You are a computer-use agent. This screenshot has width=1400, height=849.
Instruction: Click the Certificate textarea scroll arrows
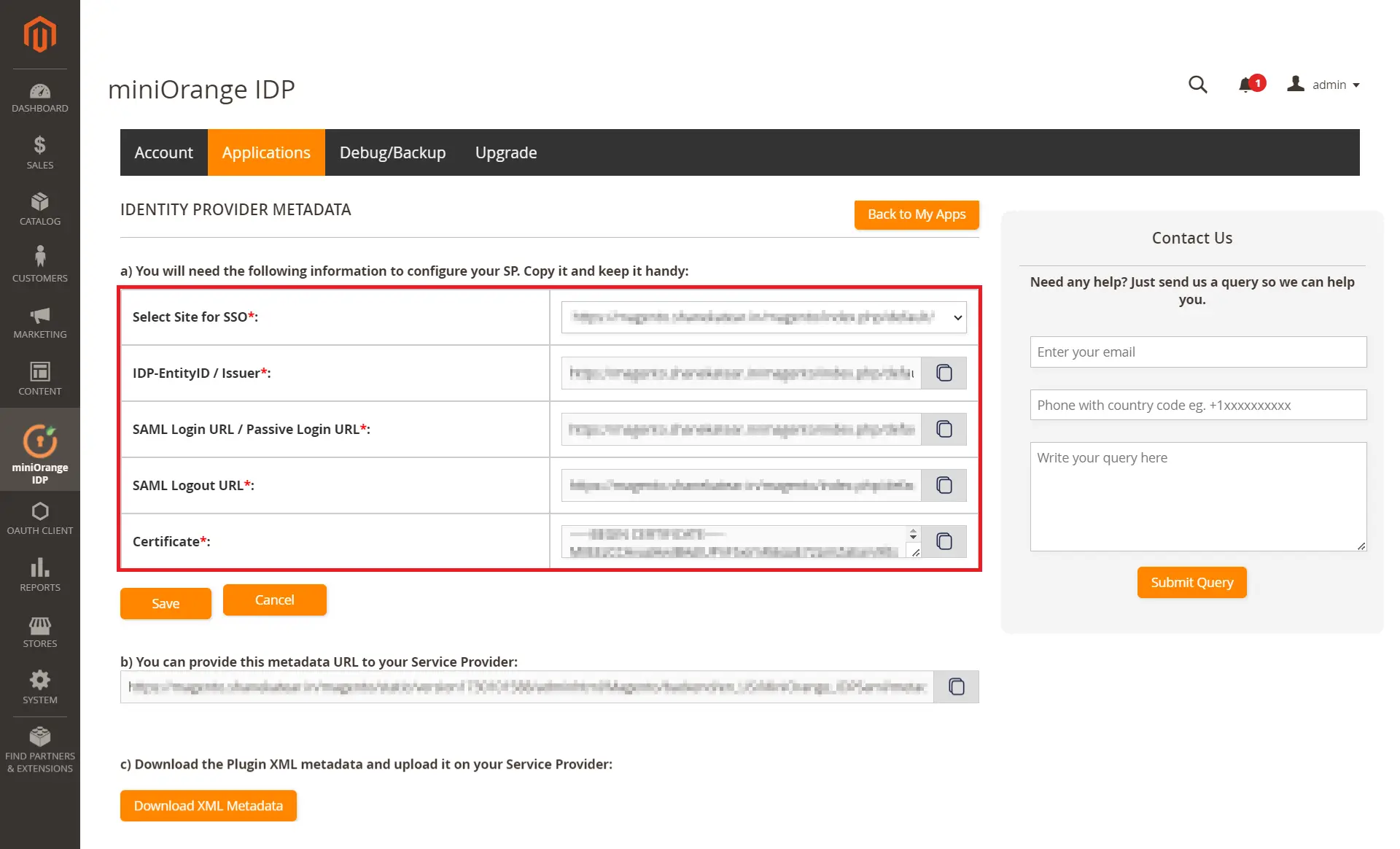913,534
